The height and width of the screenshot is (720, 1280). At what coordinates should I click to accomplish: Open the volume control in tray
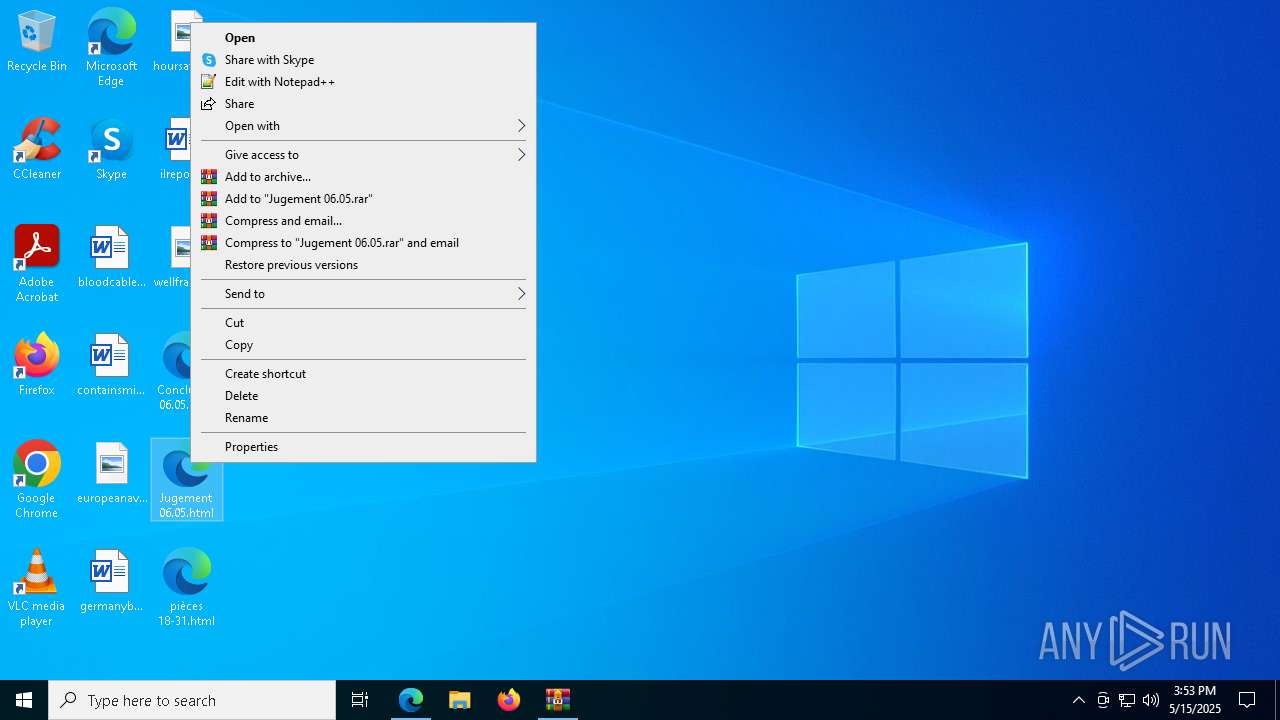[1151, 700]
